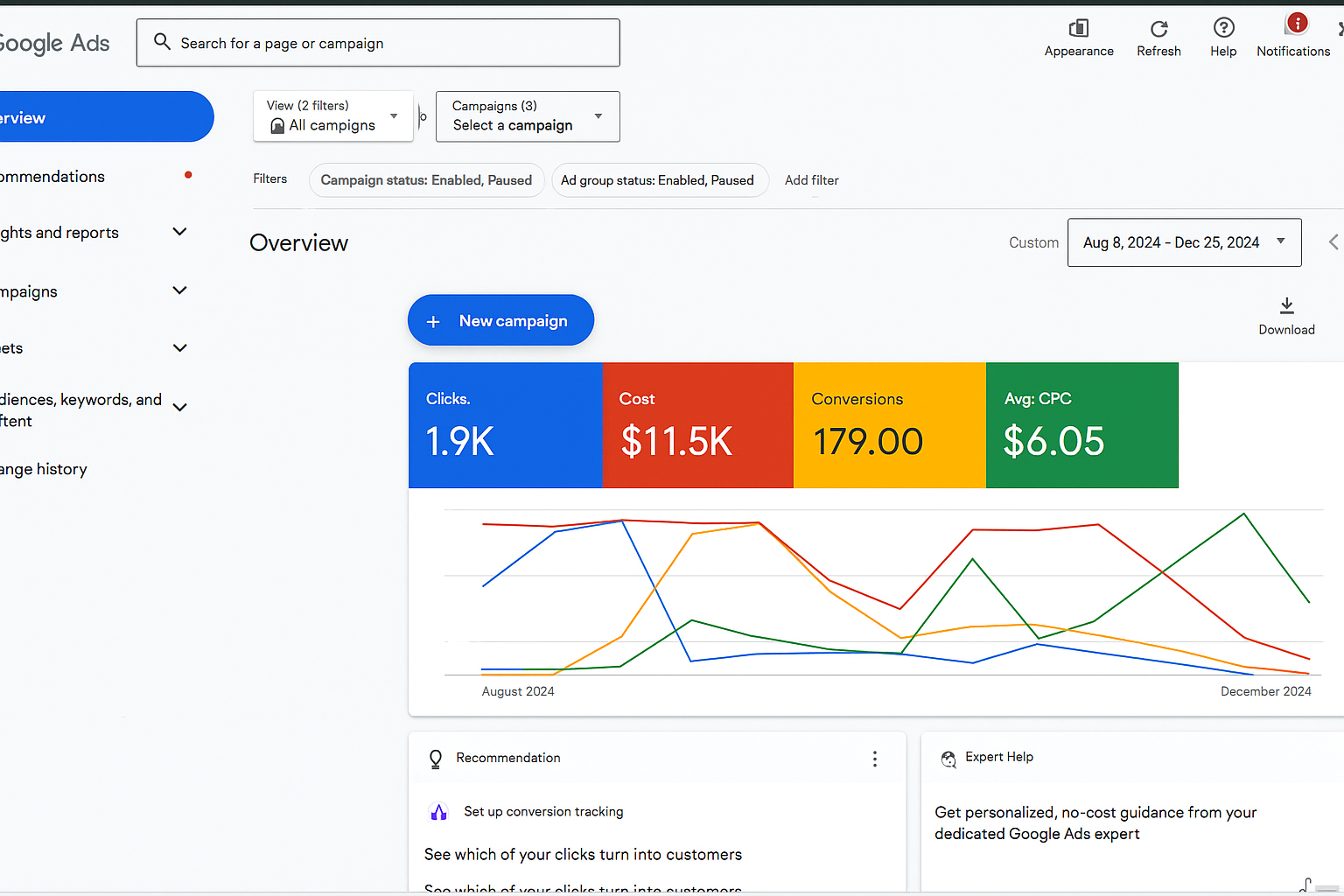Click Add filter

coord(812,180)
